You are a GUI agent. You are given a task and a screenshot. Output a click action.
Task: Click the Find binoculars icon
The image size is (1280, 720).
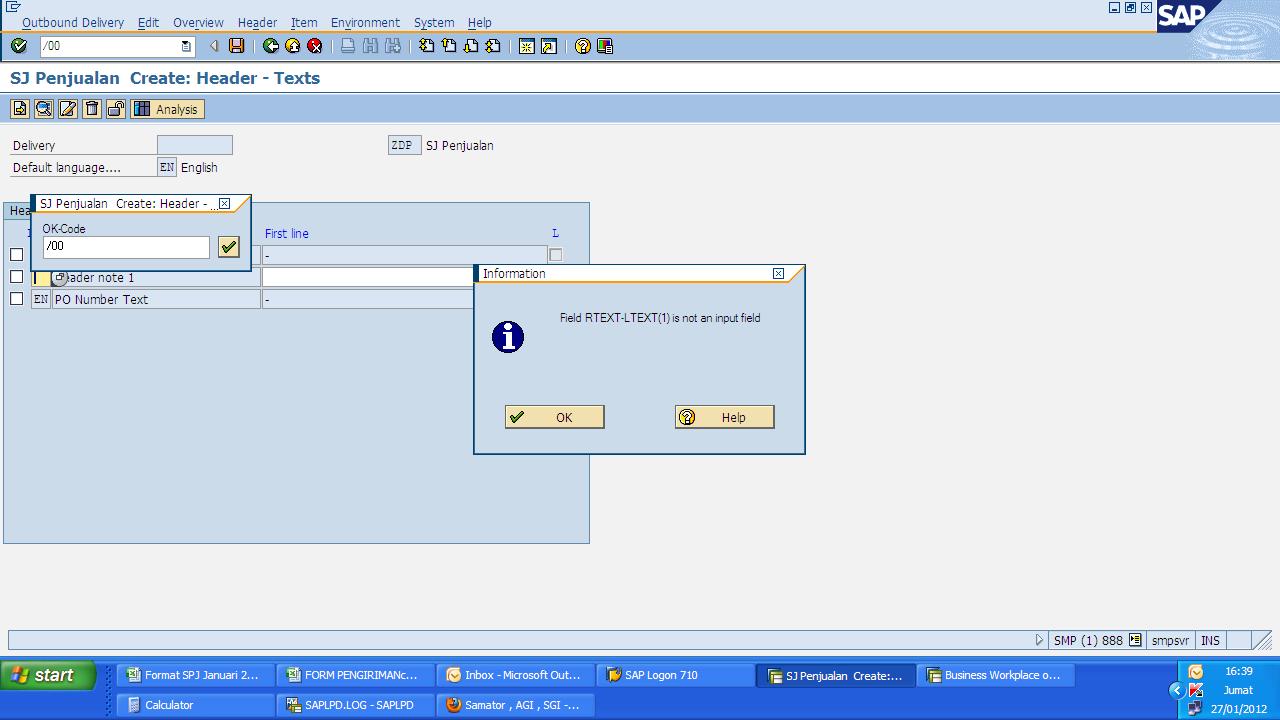370,46
